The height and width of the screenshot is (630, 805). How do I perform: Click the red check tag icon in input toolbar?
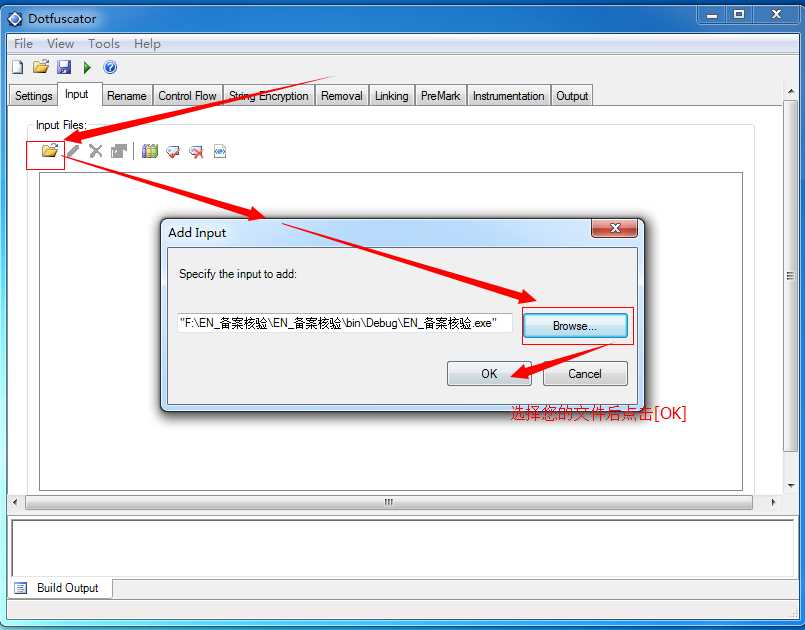point(173,151)
